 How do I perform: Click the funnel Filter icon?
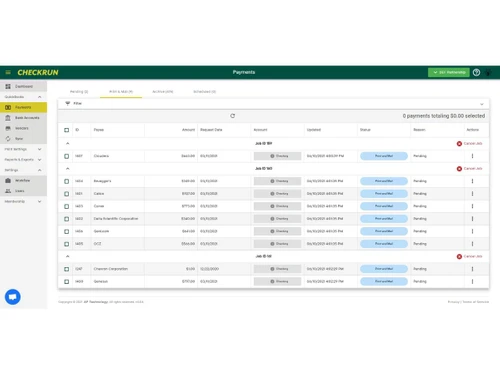pos(68,104)
